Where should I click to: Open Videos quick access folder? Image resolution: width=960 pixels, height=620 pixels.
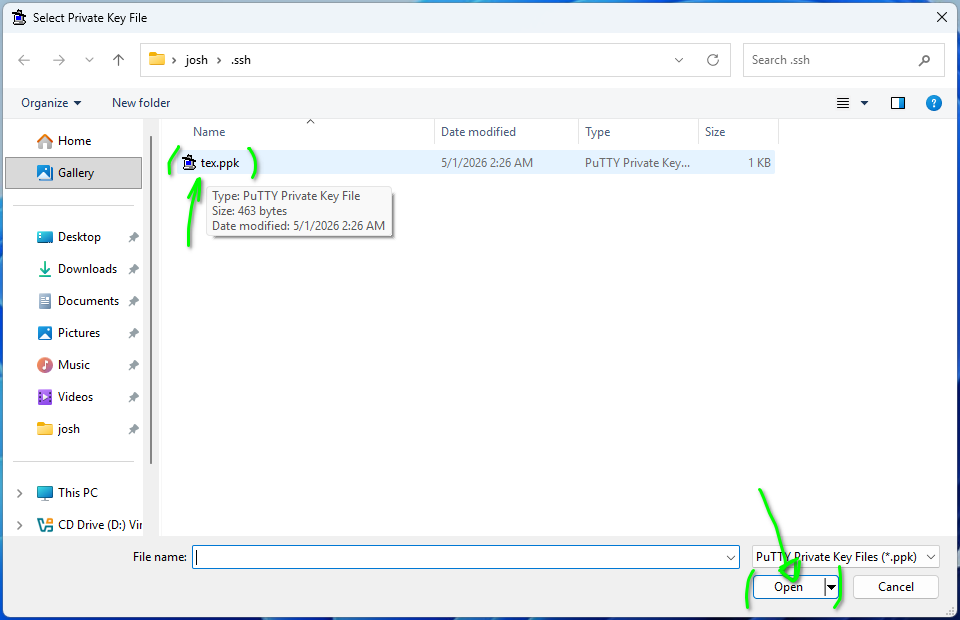tap(75, 397)
